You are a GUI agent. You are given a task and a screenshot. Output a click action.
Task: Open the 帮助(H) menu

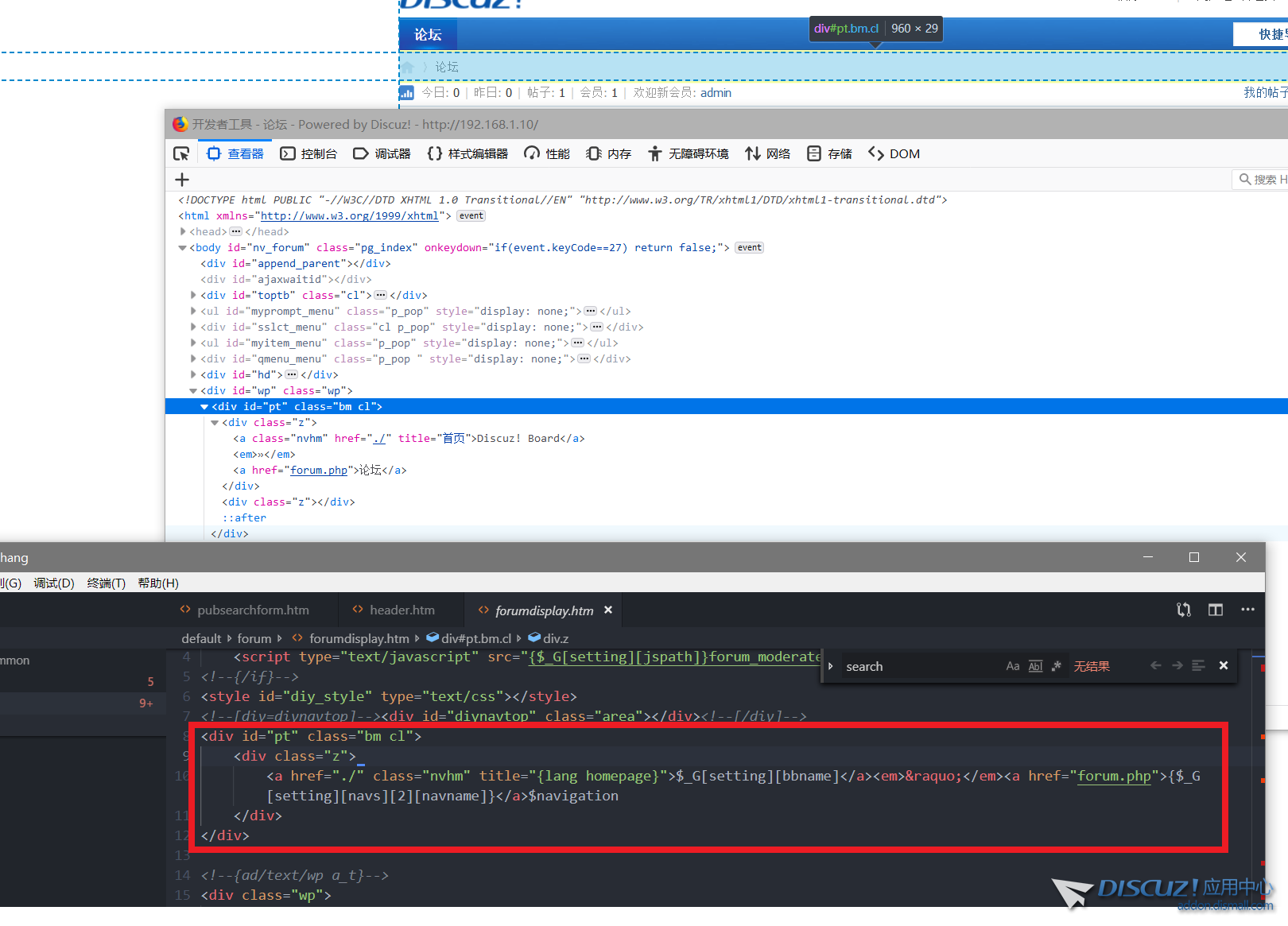158,583
